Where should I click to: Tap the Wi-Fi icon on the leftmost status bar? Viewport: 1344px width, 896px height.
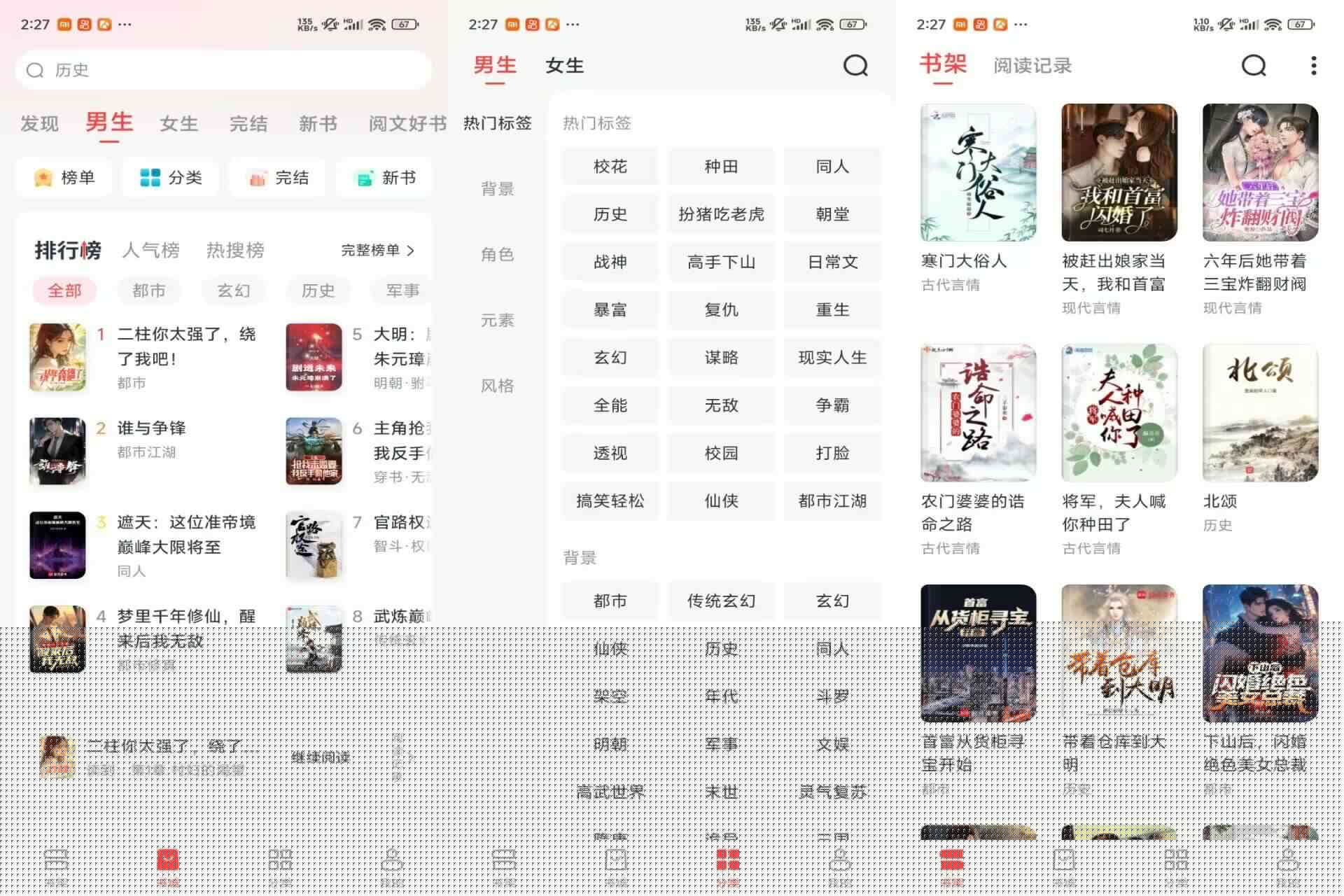[377, 24]
